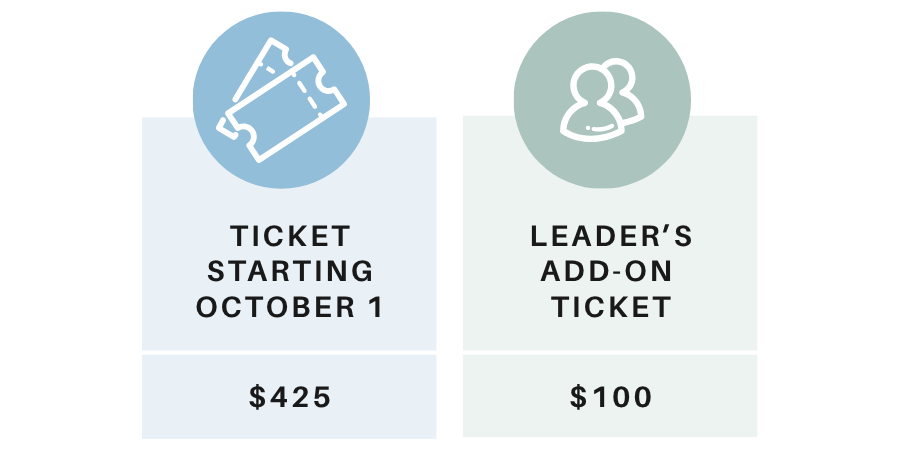Click the word "TICKET" above "STARTING"
Viewport: 900px width, 450px height.
(x=290, y=236)
